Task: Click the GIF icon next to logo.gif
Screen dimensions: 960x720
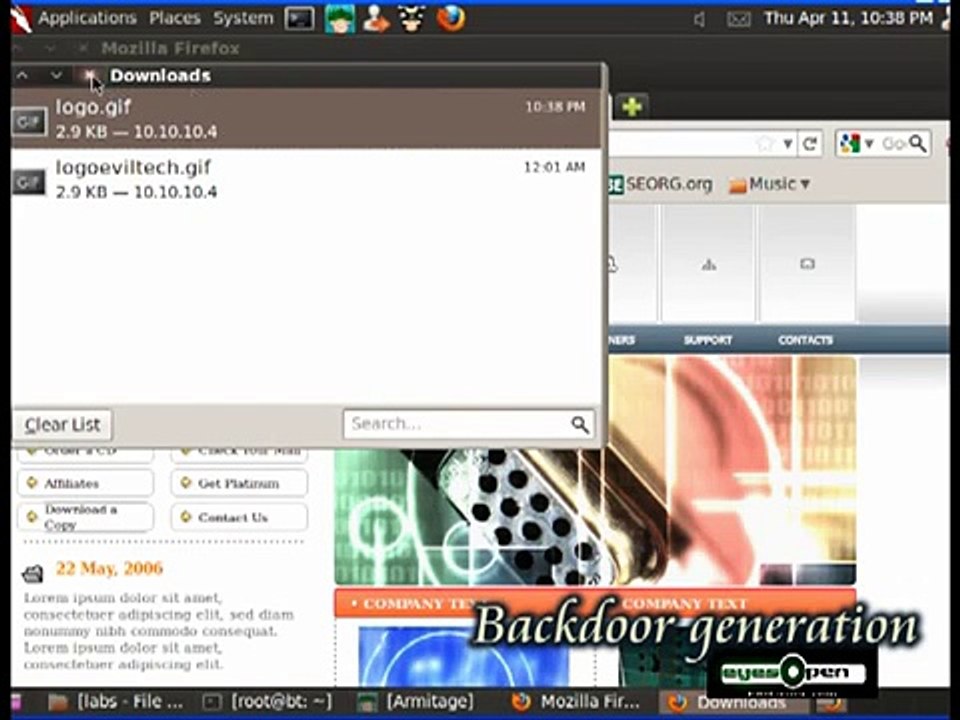Action: point(29,121)
